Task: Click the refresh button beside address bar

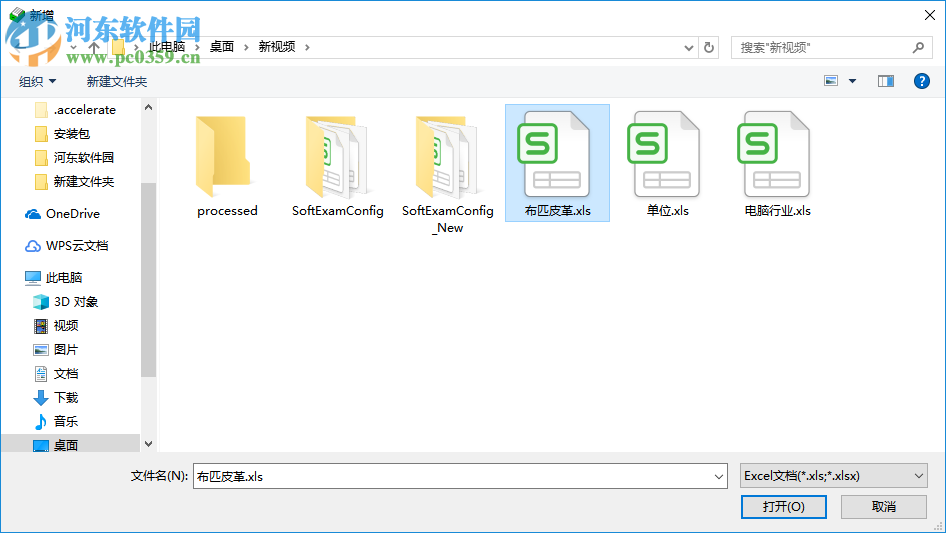Action: (709, 47)
